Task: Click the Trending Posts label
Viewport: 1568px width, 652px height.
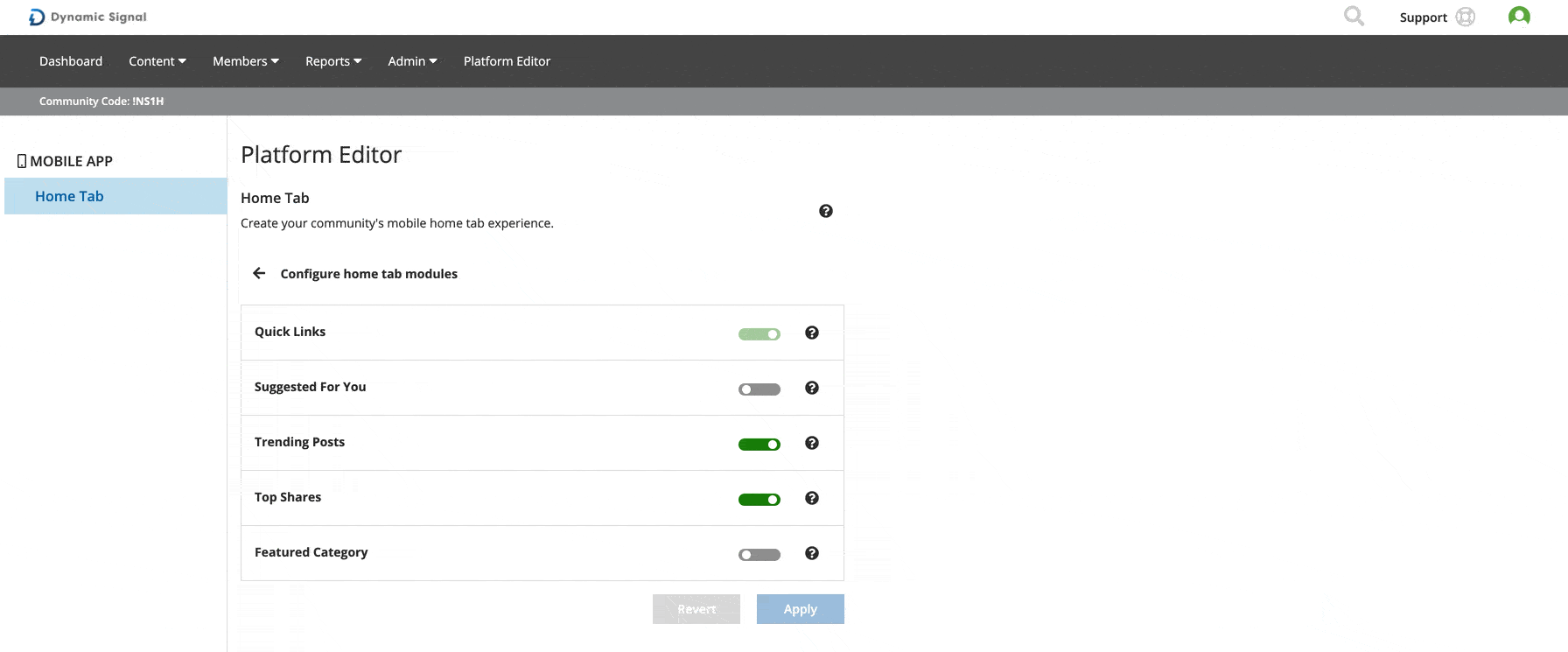Action: [x=299, y=442]
